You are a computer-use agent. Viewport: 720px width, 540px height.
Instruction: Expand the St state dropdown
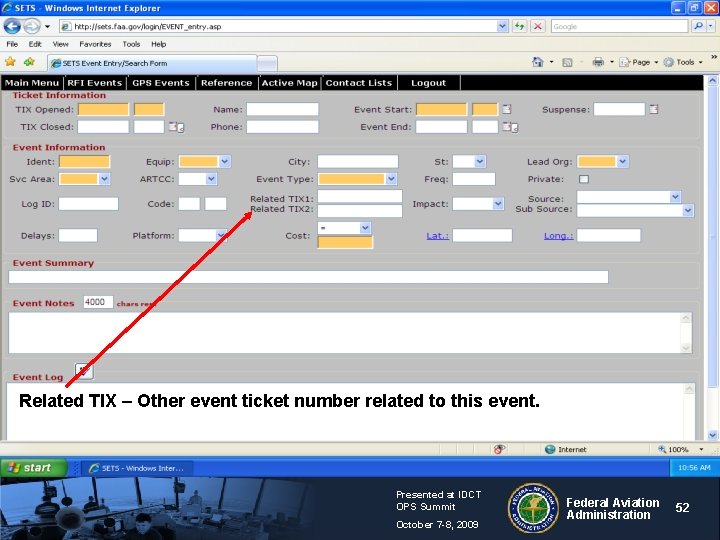click(x=480, y=162)
